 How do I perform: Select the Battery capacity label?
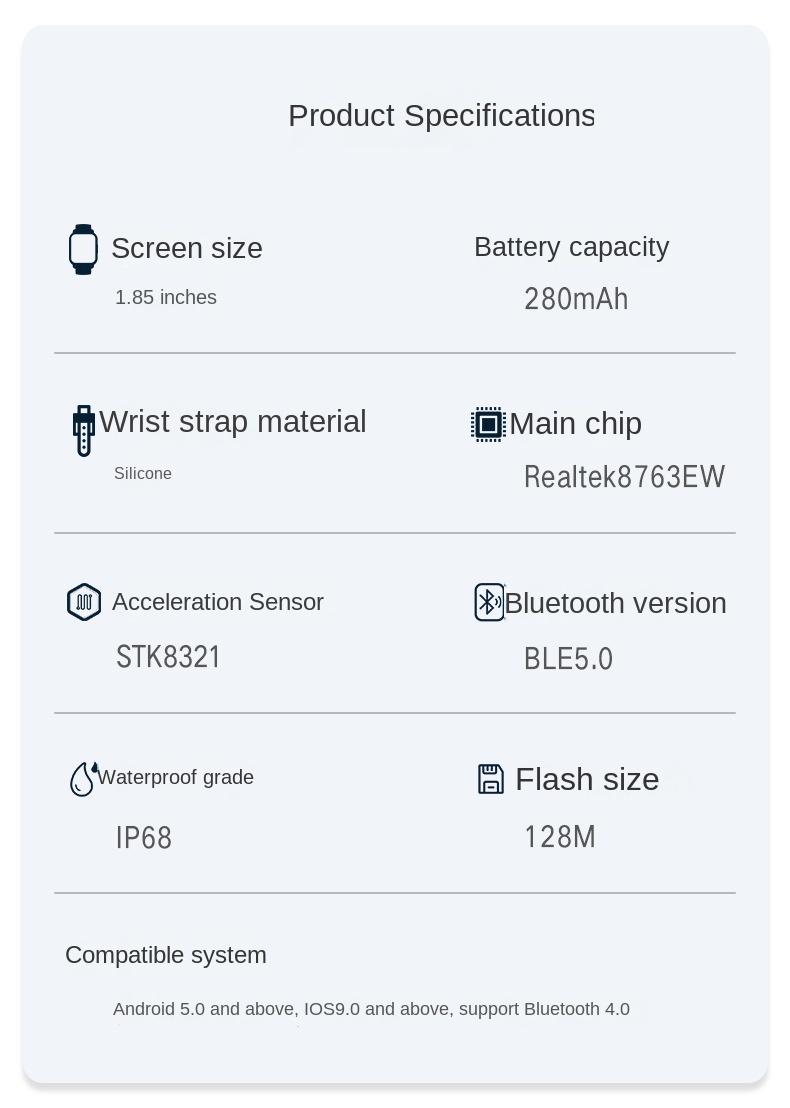pyautogui.click(x=571, y=247)
